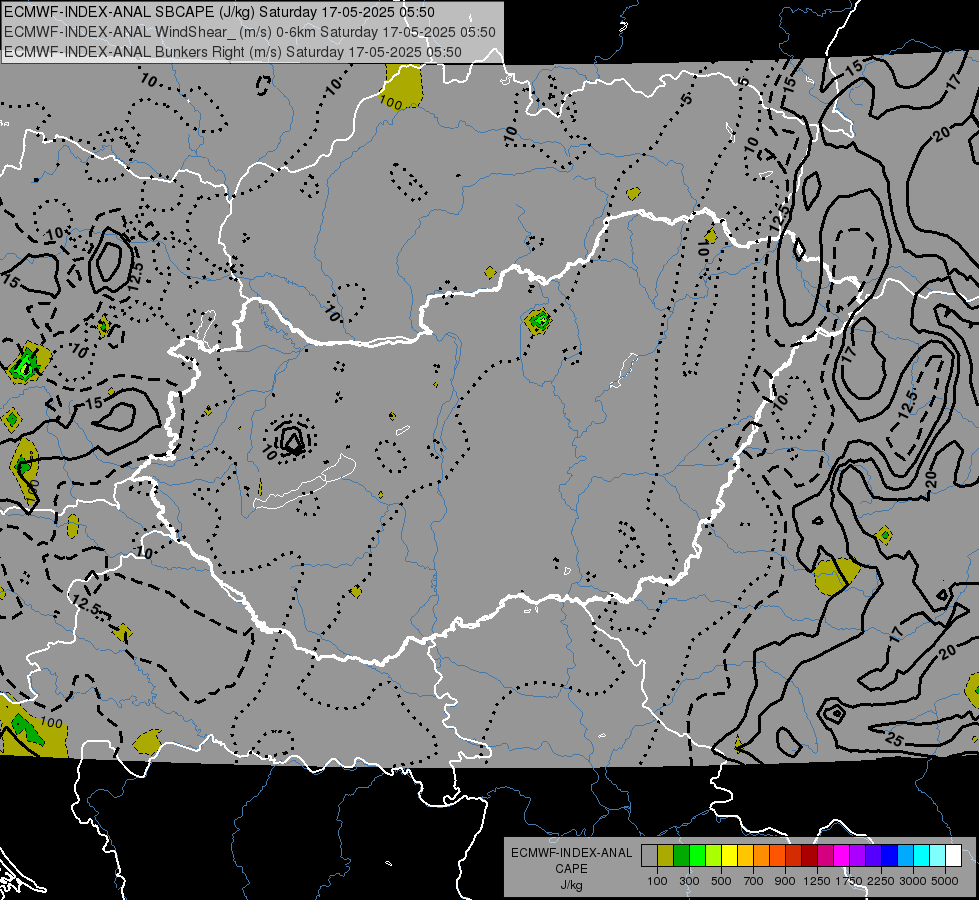Click the 3000 label in CAPE legend

(x=912, y=881)
